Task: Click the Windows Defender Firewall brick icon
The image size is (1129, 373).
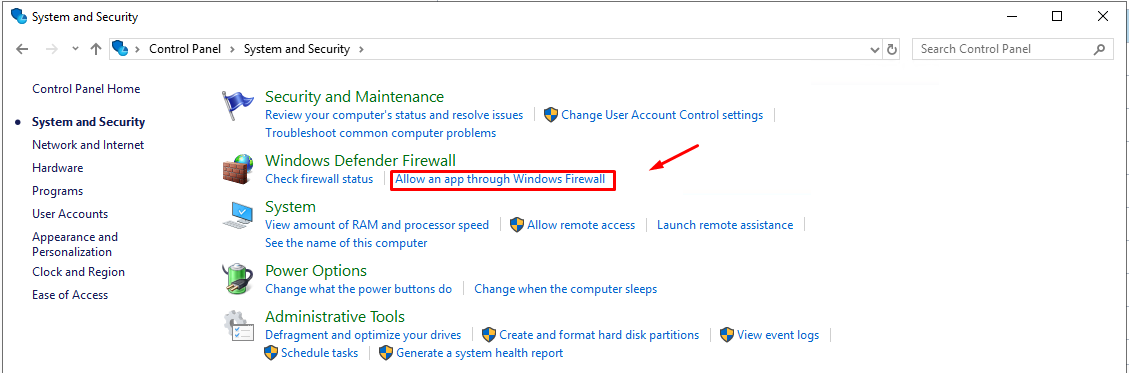Action: tap(238, 170)
